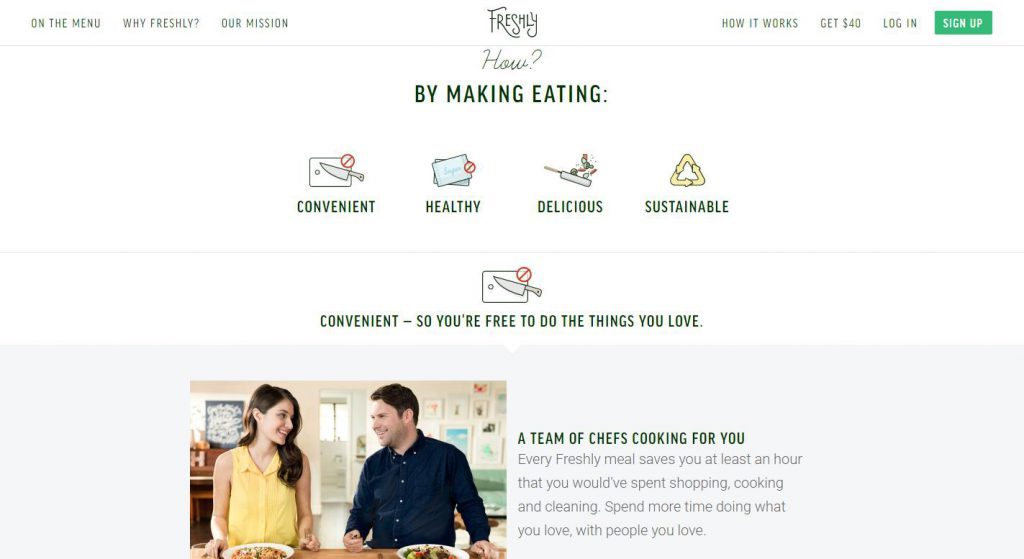Click the green Sign Up button
Viewport: 1024px width, 559px height.
(x=963, y=23)
